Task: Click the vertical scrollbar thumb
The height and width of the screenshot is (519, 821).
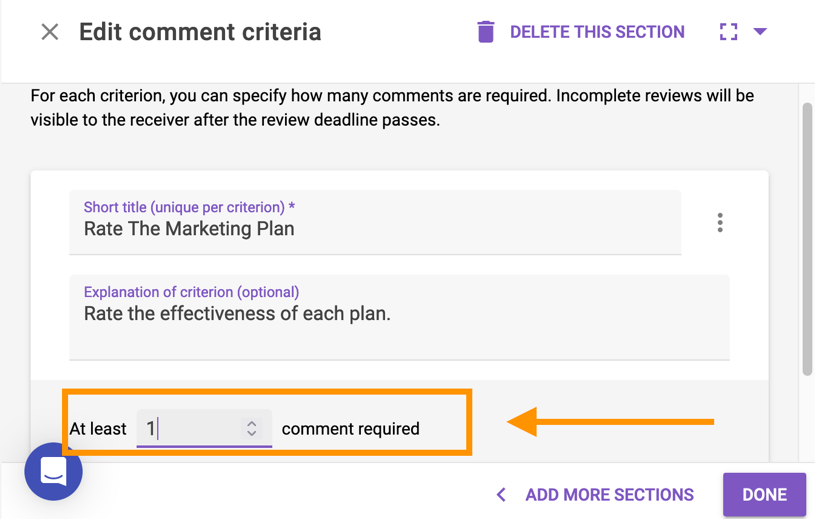Action: point(807,240)
